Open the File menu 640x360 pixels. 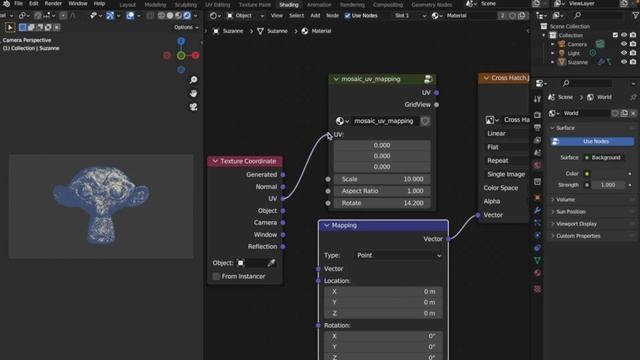18,4
